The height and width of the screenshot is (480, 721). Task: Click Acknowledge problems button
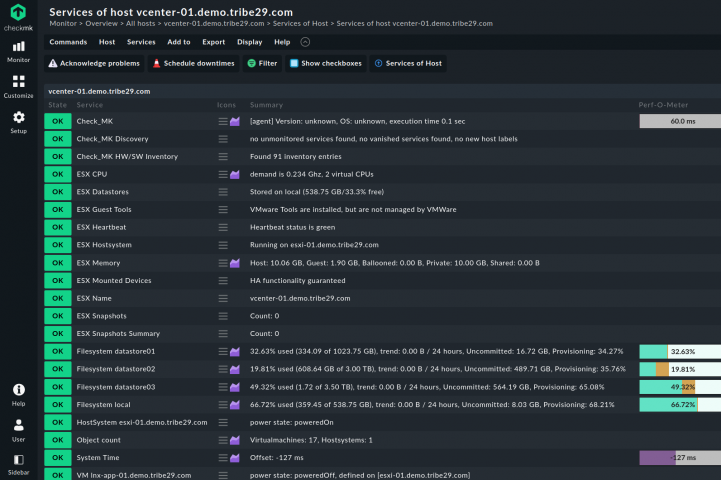click(x=94, y=63)
